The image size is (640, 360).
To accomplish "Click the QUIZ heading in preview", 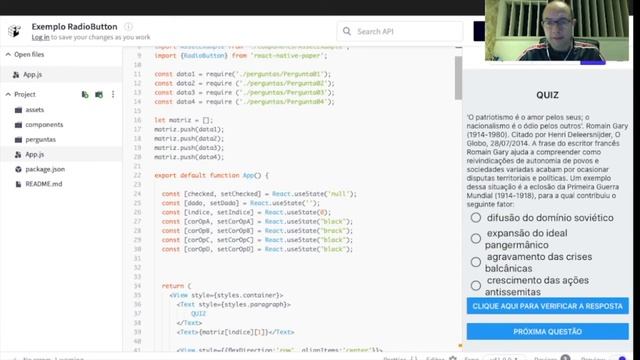I will 547,95.
